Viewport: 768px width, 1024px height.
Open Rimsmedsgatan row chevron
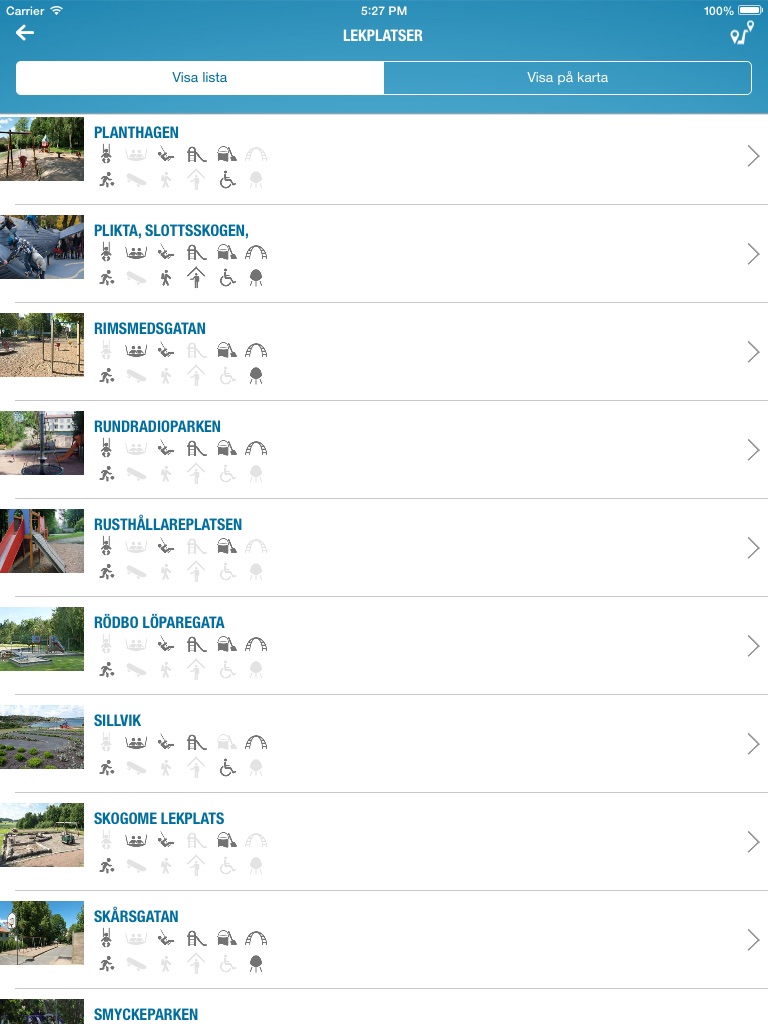[753, 351]
